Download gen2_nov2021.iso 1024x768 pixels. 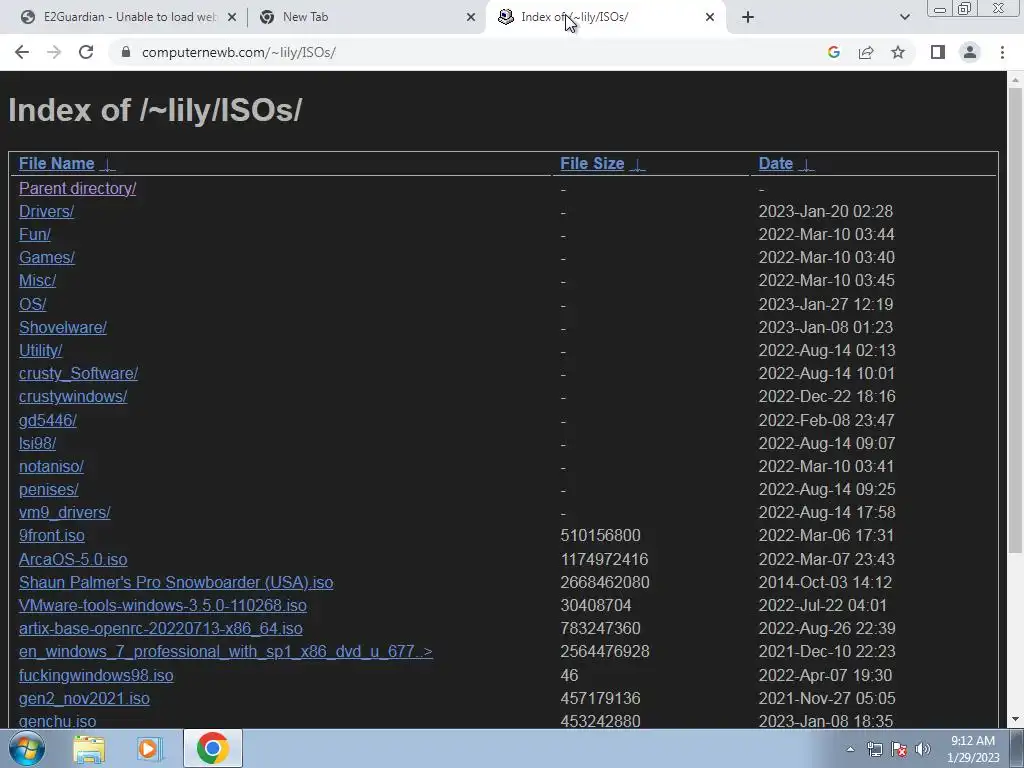point(84,699)
